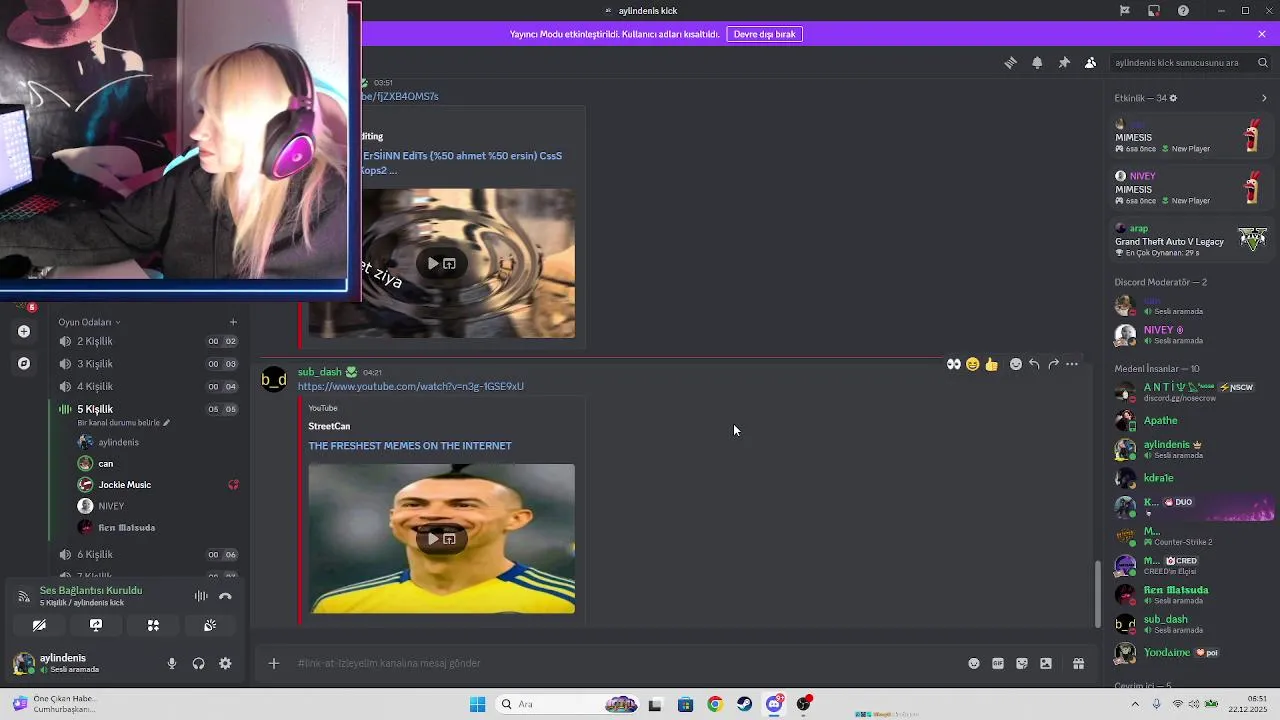The image size is (1280, 720).
Task: Toggle deafen headphones
Action: pos(199,663)
